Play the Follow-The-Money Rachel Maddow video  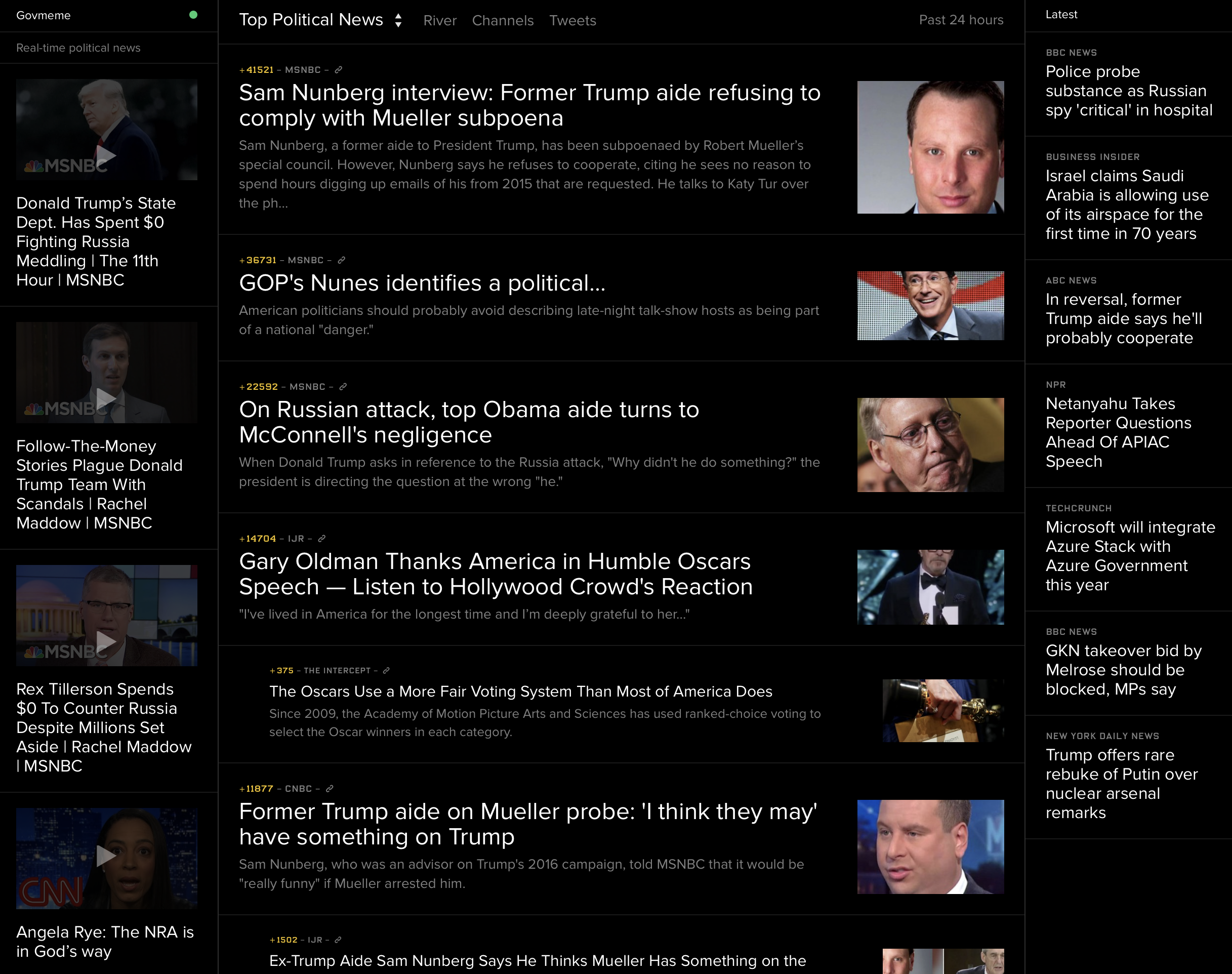coord(106,397)
